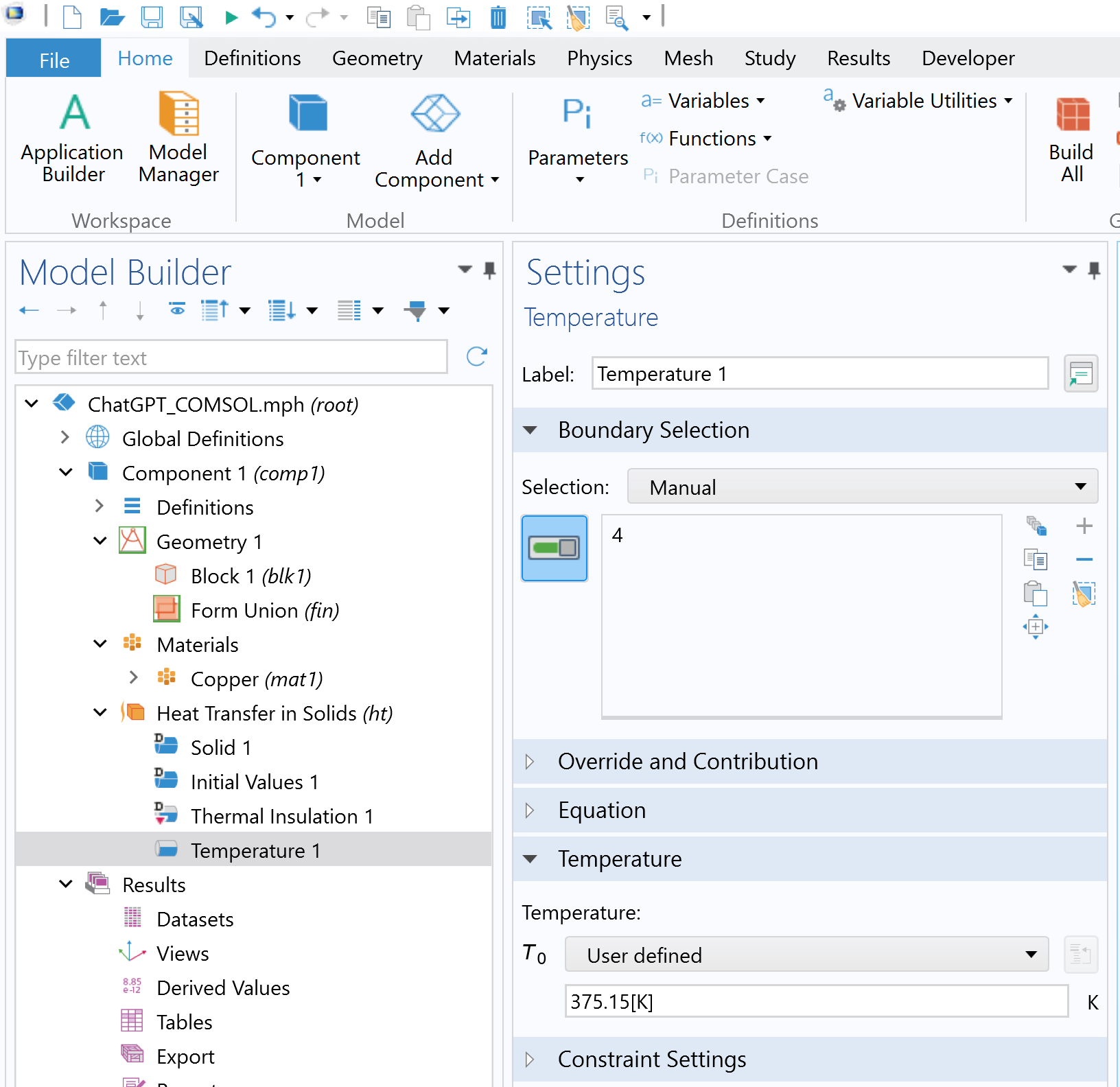Click the Undo arrow icon
Image resolution: width=1120 pixels, height=1087 pixels.
[264, 17]
